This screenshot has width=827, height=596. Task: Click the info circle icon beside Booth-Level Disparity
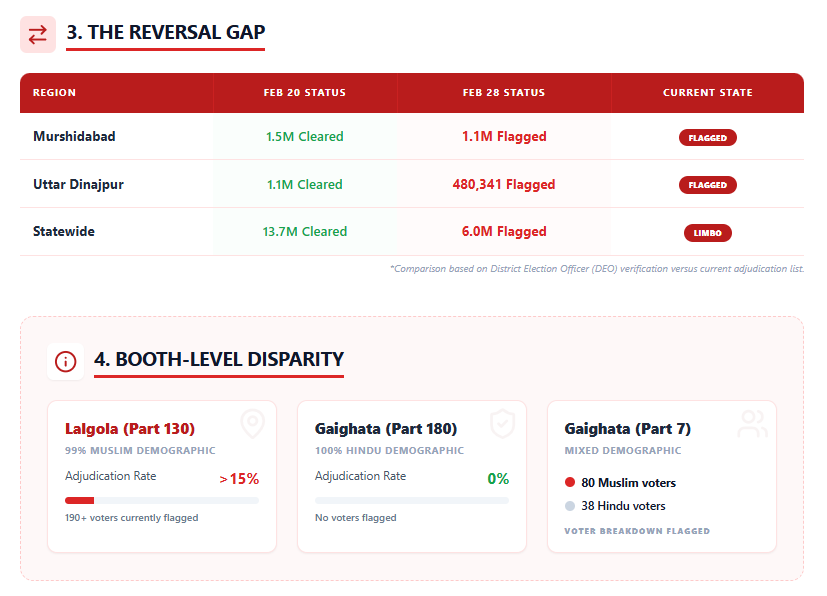(x=66, y=361)
